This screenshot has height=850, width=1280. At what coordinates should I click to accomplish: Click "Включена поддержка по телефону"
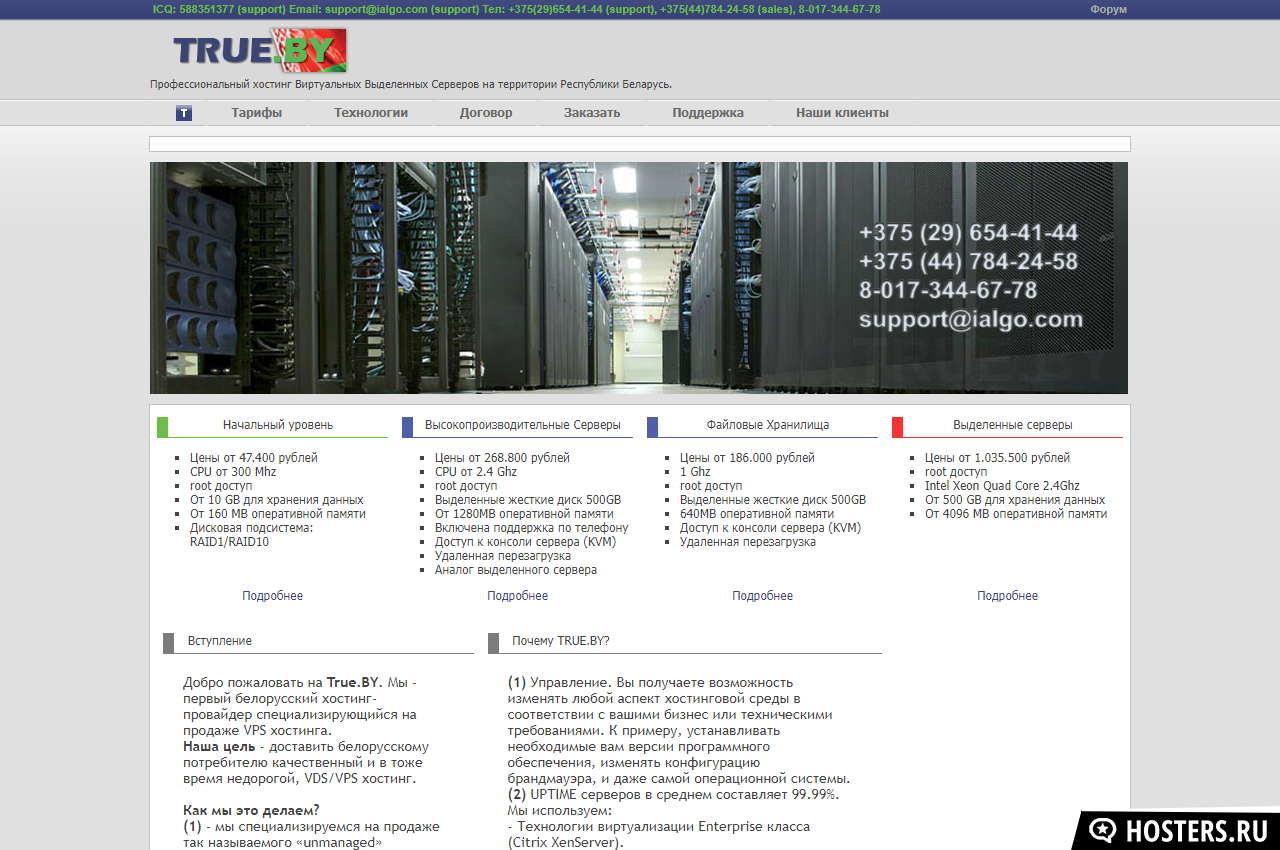pyautogui.click(x=532, y=528)
